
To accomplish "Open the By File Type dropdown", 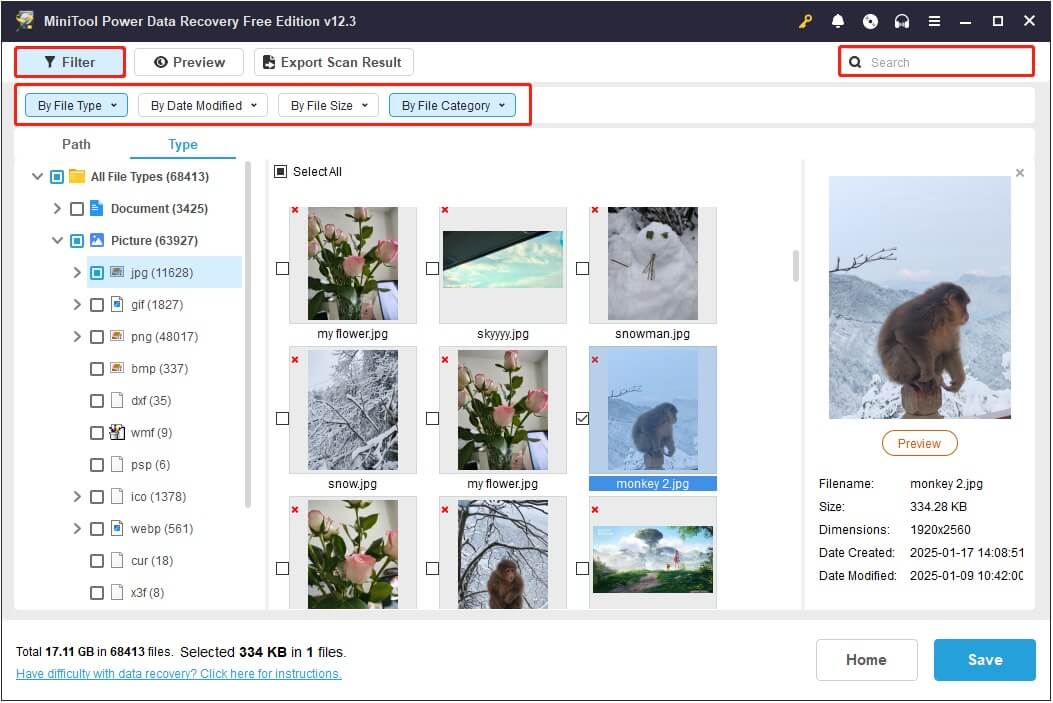I will click(77, 105).
